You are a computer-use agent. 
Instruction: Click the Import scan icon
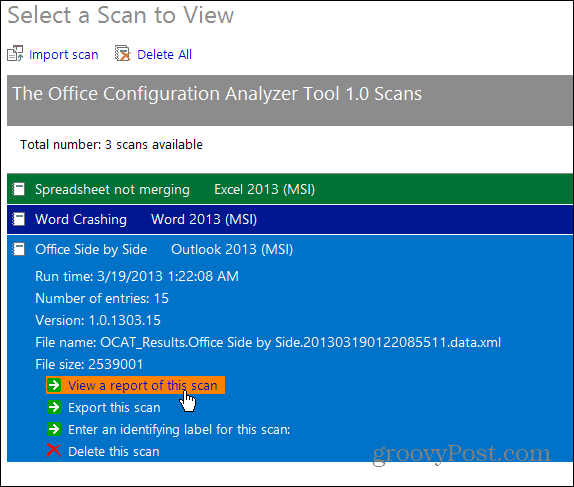[x=15, y=54]
